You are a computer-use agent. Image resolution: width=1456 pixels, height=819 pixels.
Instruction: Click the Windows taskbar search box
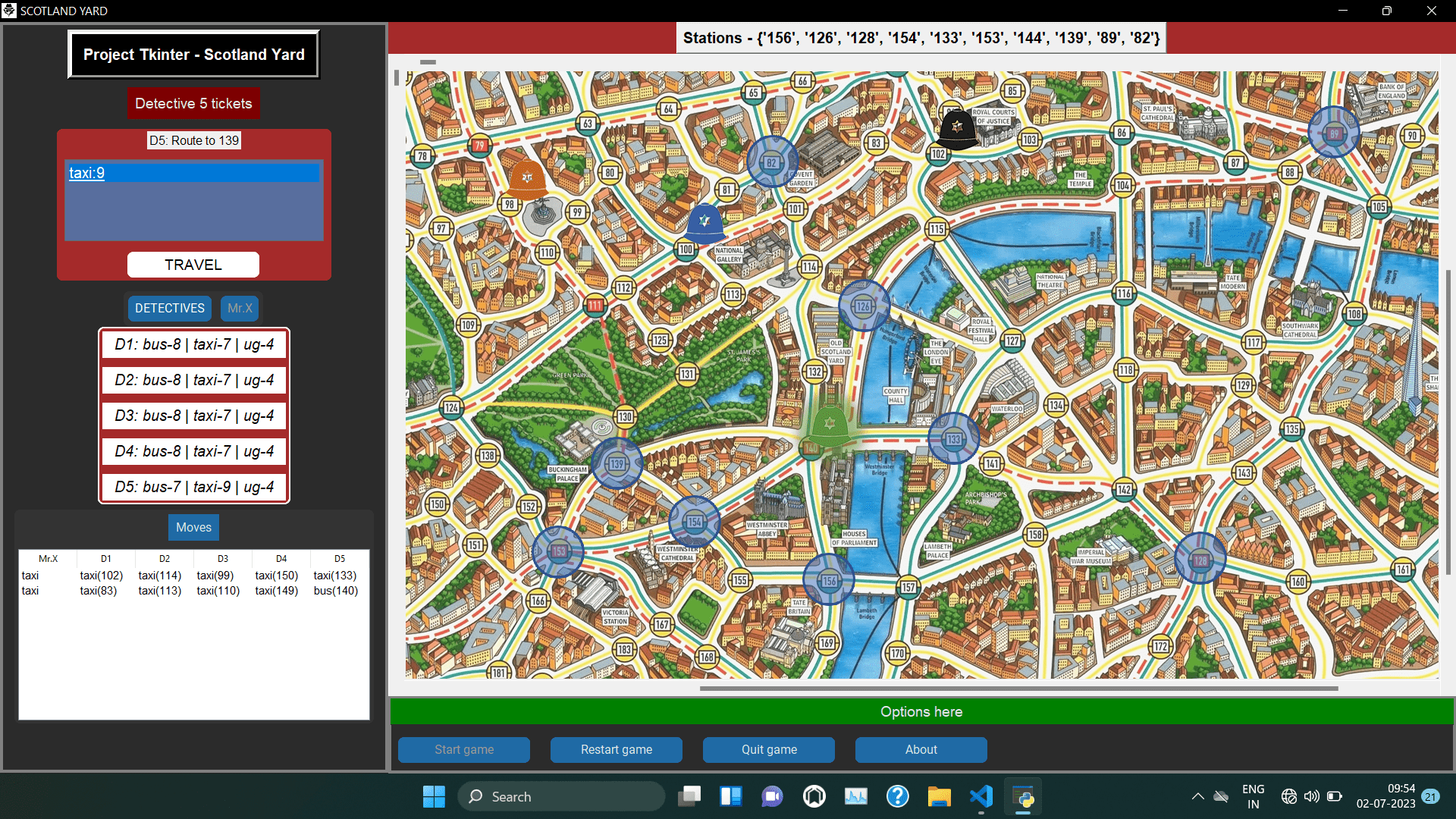(x=561, y=796)
